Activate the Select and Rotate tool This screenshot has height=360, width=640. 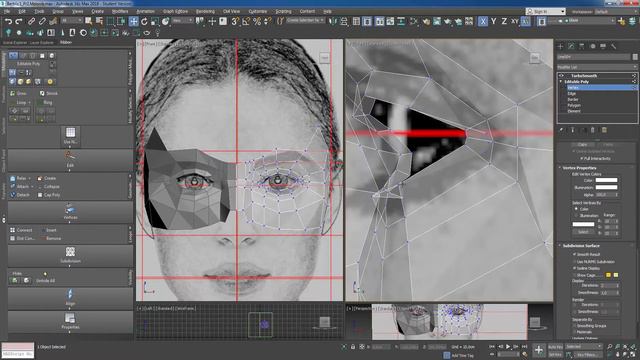(144, 21)
